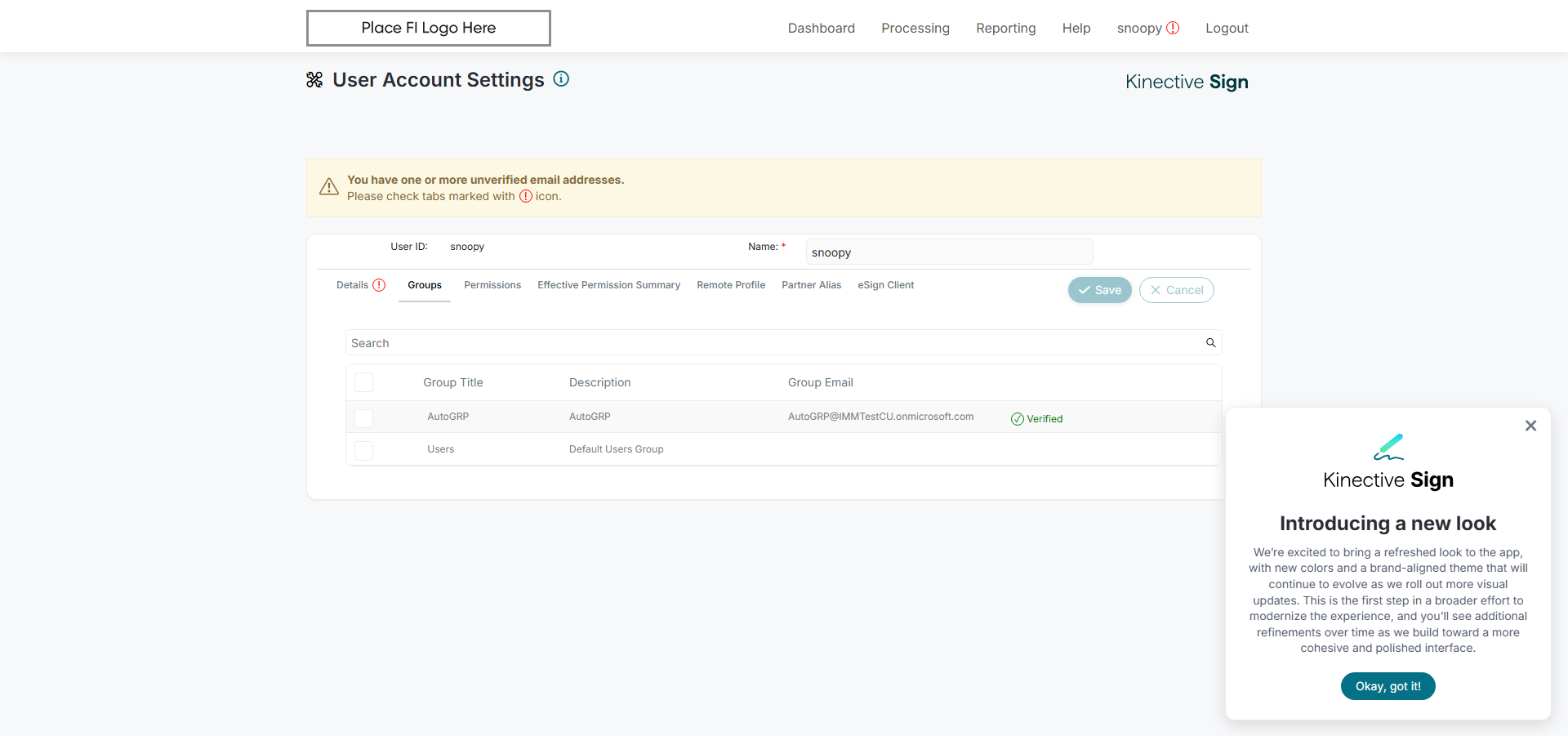Screen dimensions: 1568x736
Task: Toggle the select-all groups checkbox
Action: [364, 382]
